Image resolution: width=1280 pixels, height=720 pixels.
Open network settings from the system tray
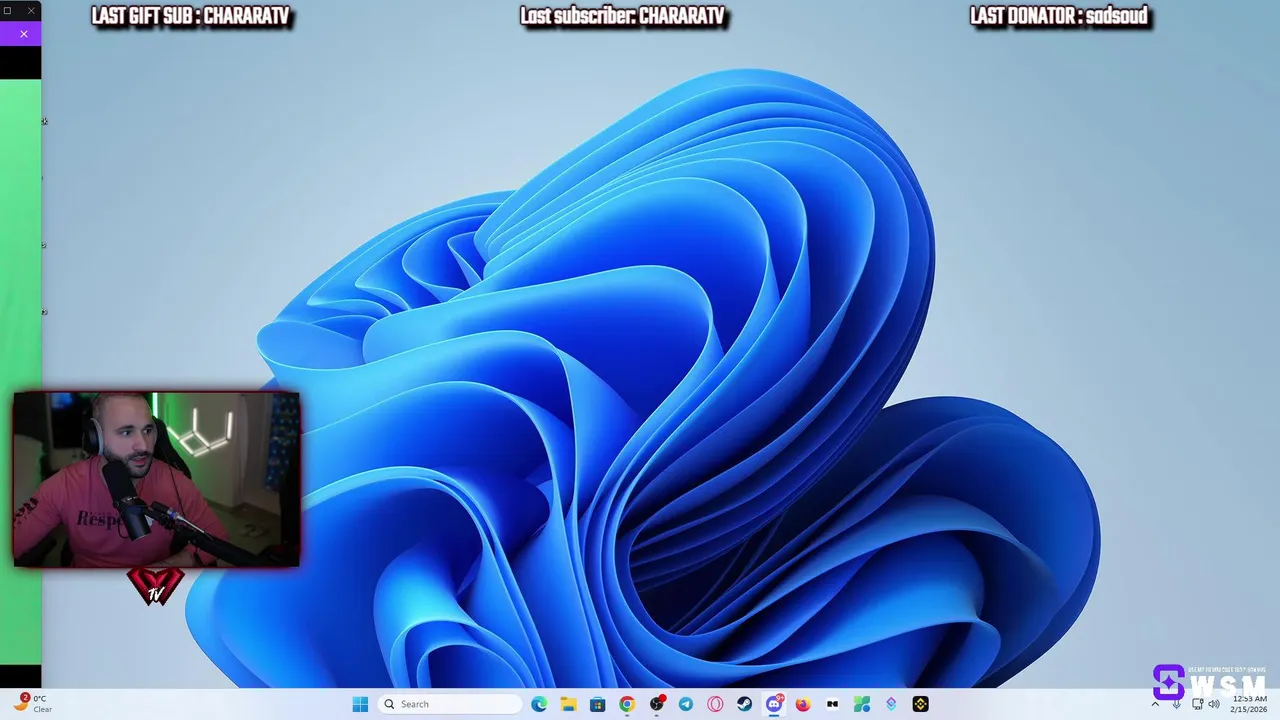point(1197,704)
